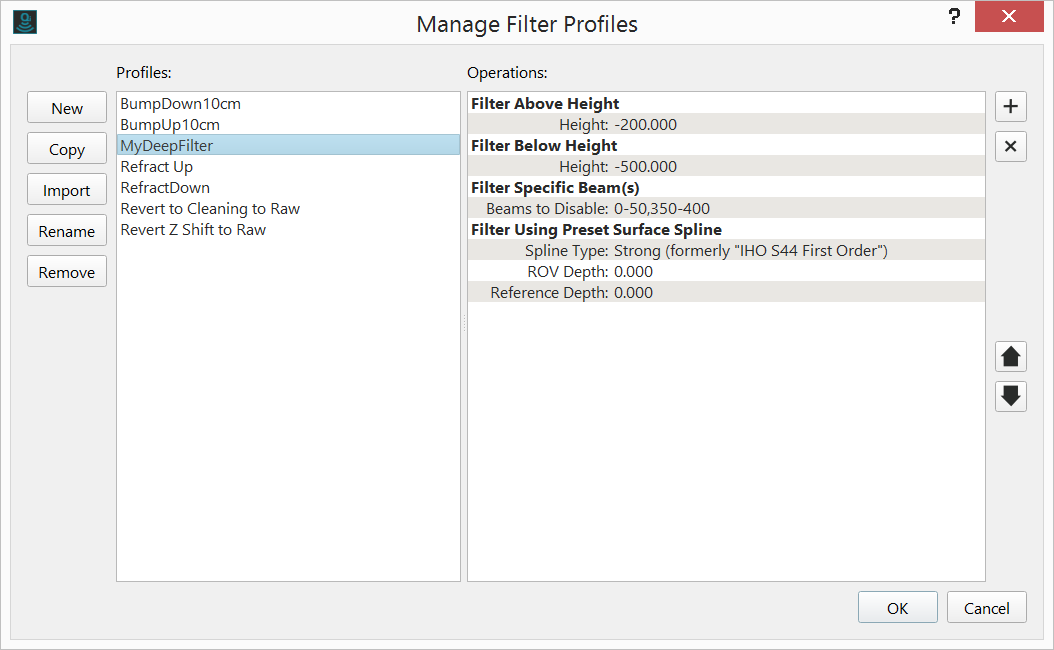
Task: Select Filter Above Height operation
Action: coord(546,104)
